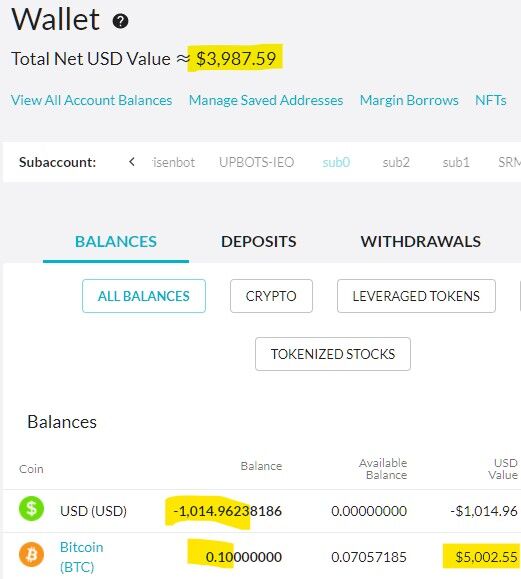Screen dimensions: 521x579
Task: Click the Wallet help question-mark icon
Action: [x=120, y=21]
